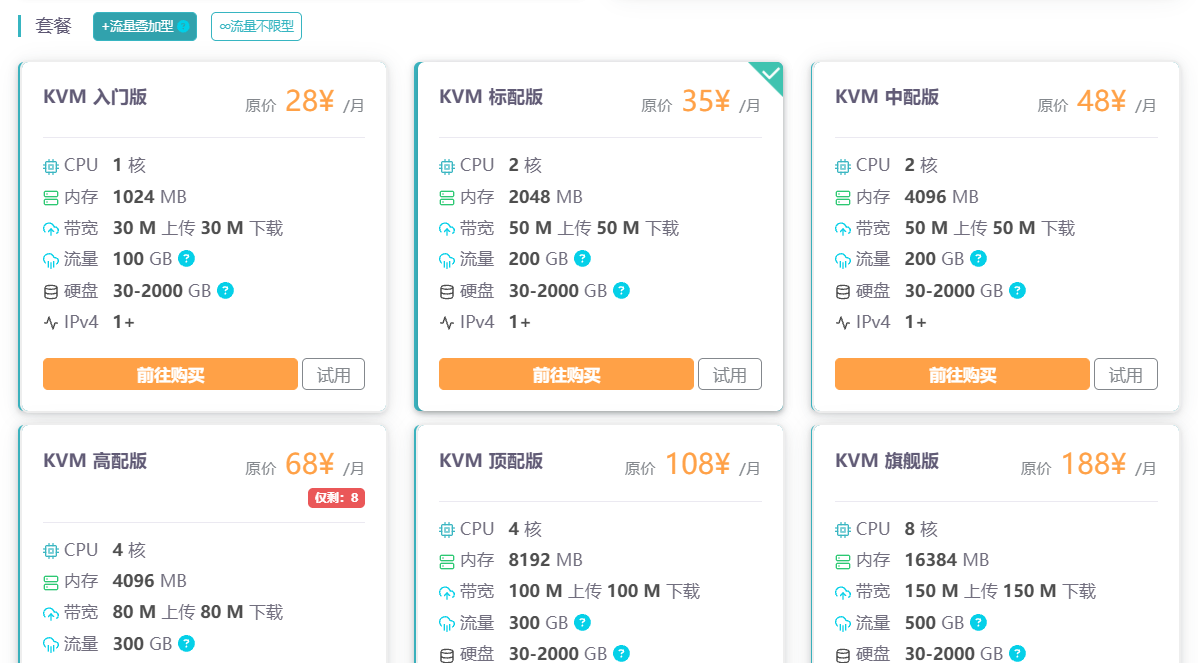Viewport: 1198px width, 663px height.
Task: Select the KVM 旗舰版 plan card title
Action: (887, 461)
